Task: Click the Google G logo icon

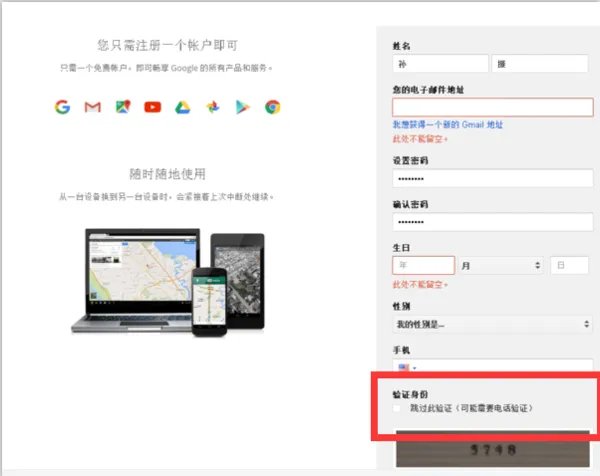Action: (x=62, y=107)
